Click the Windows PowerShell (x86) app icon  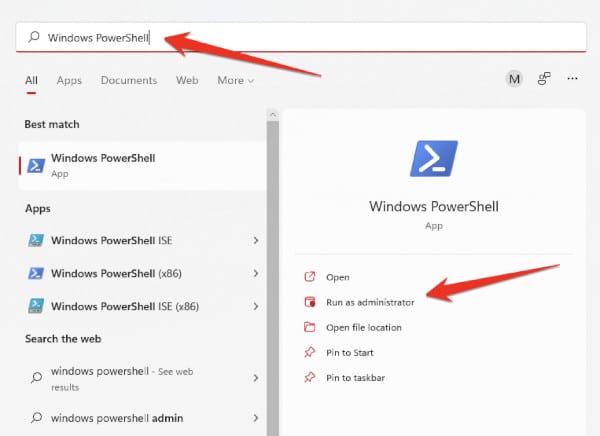click(36, 273)
